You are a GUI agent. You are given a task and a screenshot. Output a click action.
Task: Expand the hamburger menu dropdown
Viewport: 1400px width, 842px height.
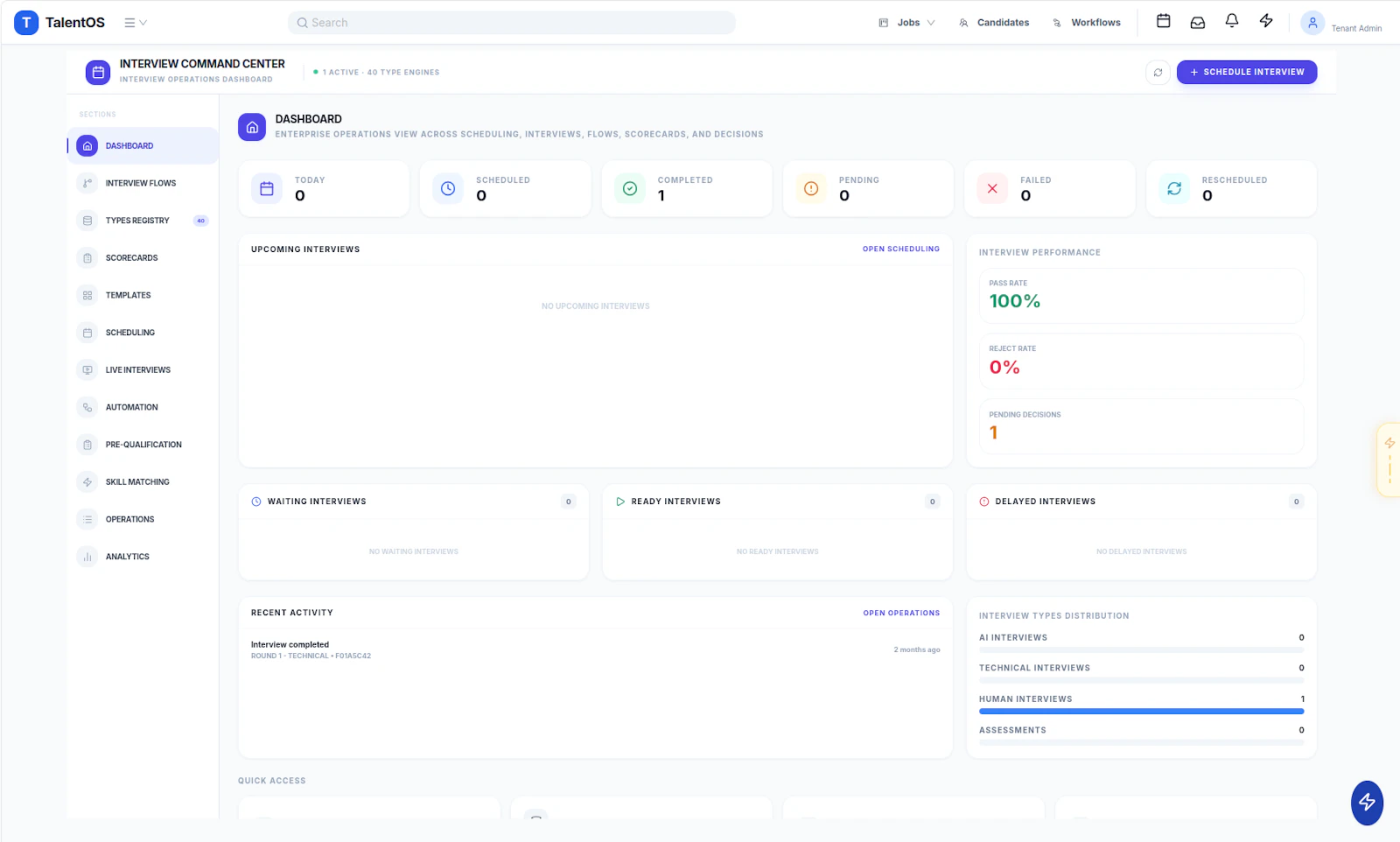(x=136, y=23)
